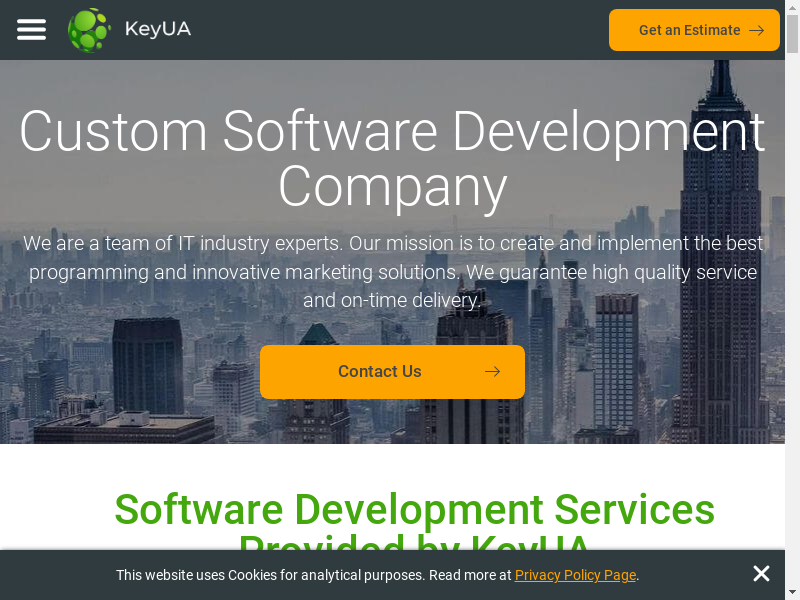The image size is (800, 600).
Task: Click the tall skyscraper in the hero image
Action: [717, 250]
